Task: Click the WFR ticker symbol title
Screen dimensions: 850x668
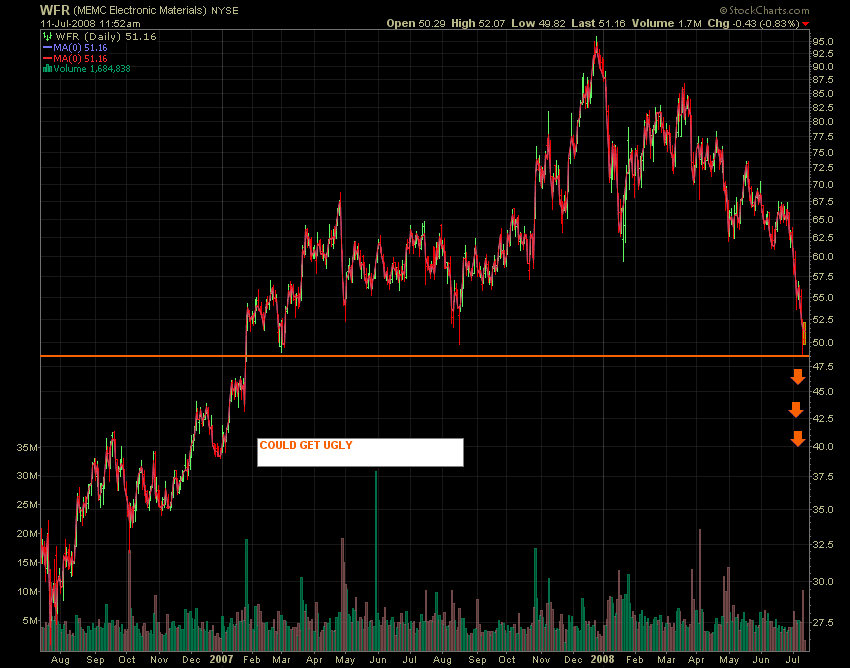Action: 55,10
